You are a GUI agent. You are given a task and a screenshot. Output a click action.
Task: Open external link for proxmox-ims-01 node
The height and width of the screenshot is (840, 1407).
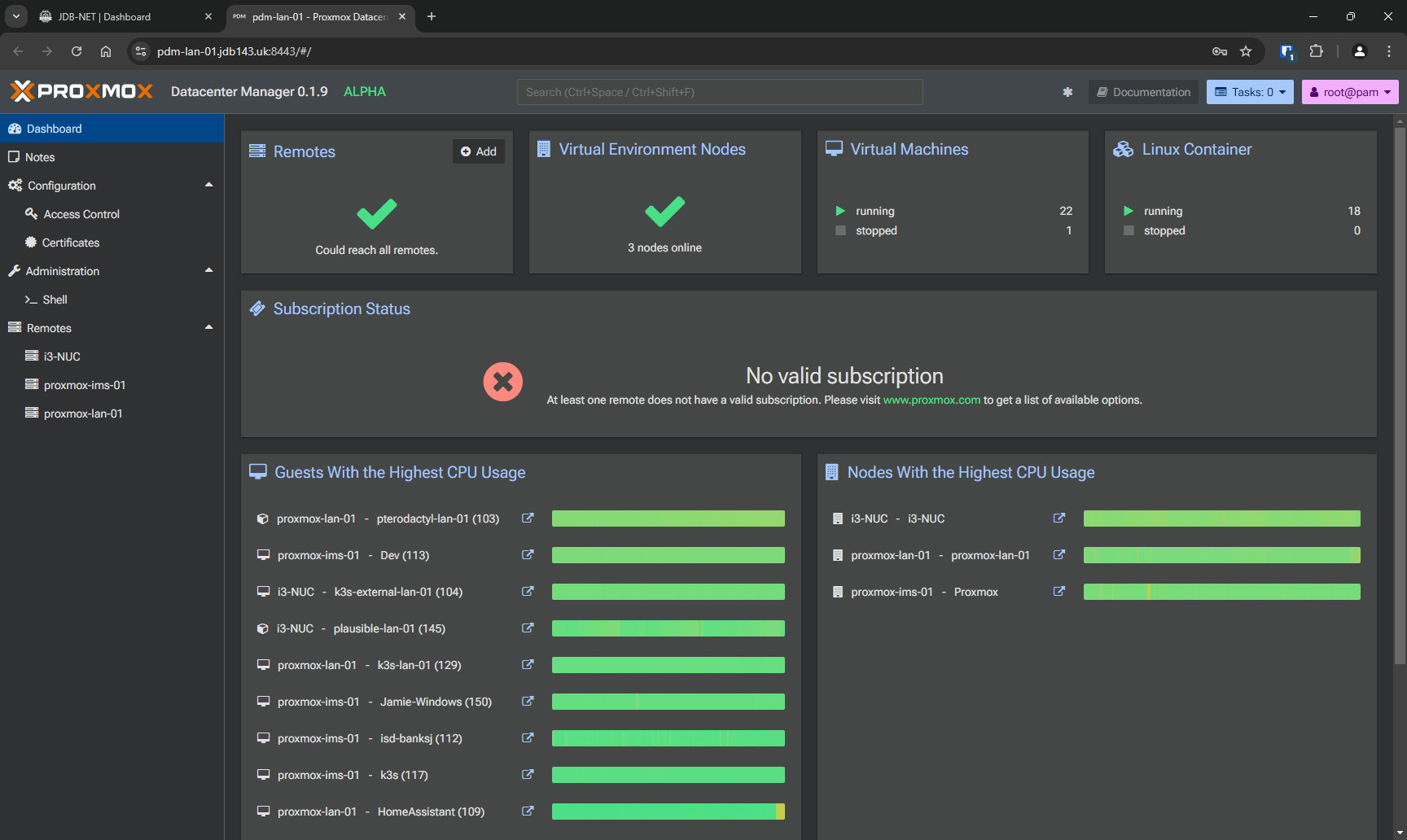tap(1059, 592)
